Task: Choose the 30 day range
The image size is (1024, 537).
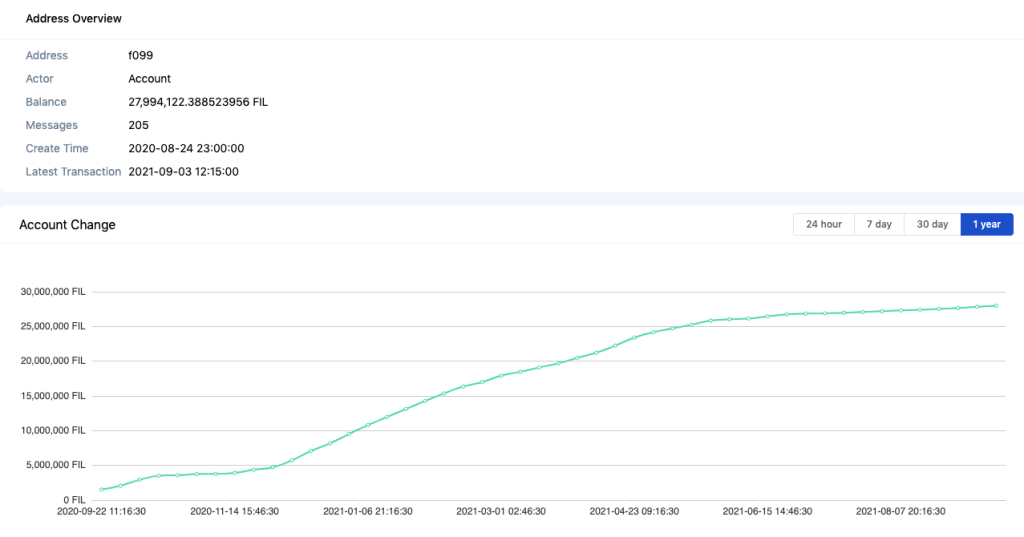Action: click(x=932, y=225)
